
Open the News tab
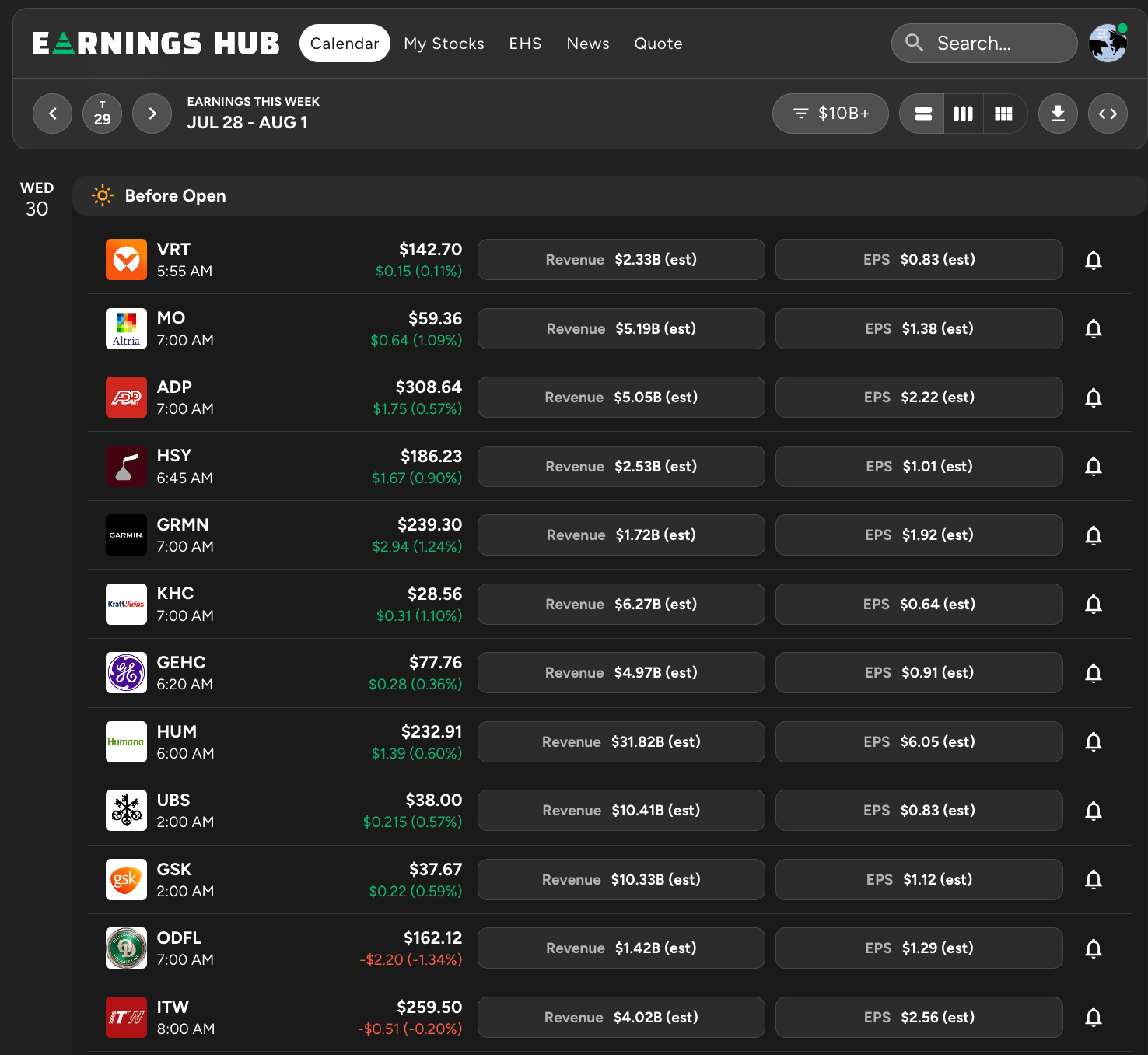[588, 44]
